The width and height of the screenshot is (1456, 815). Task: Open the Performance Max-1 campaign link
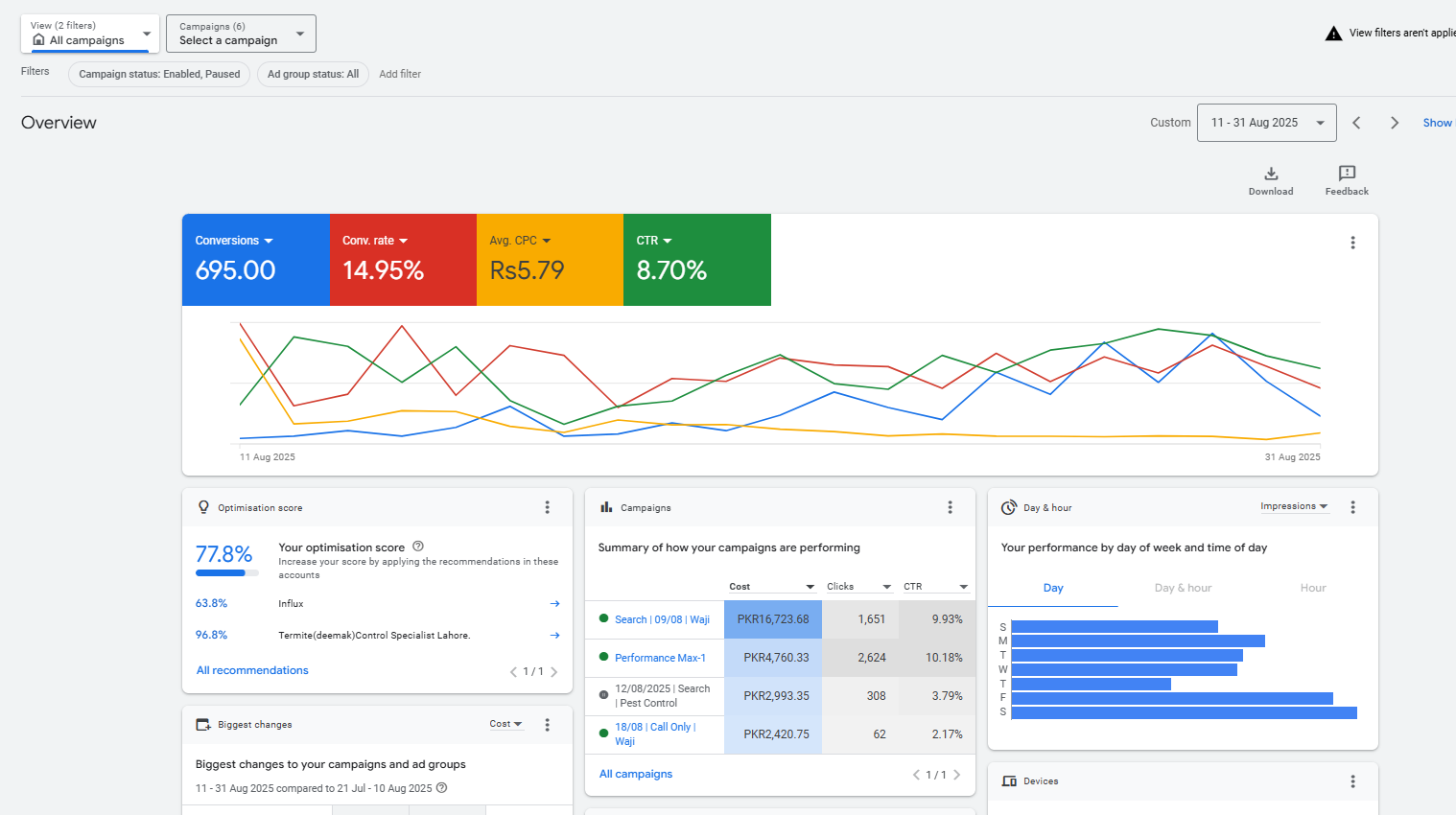tap(660, 658)
